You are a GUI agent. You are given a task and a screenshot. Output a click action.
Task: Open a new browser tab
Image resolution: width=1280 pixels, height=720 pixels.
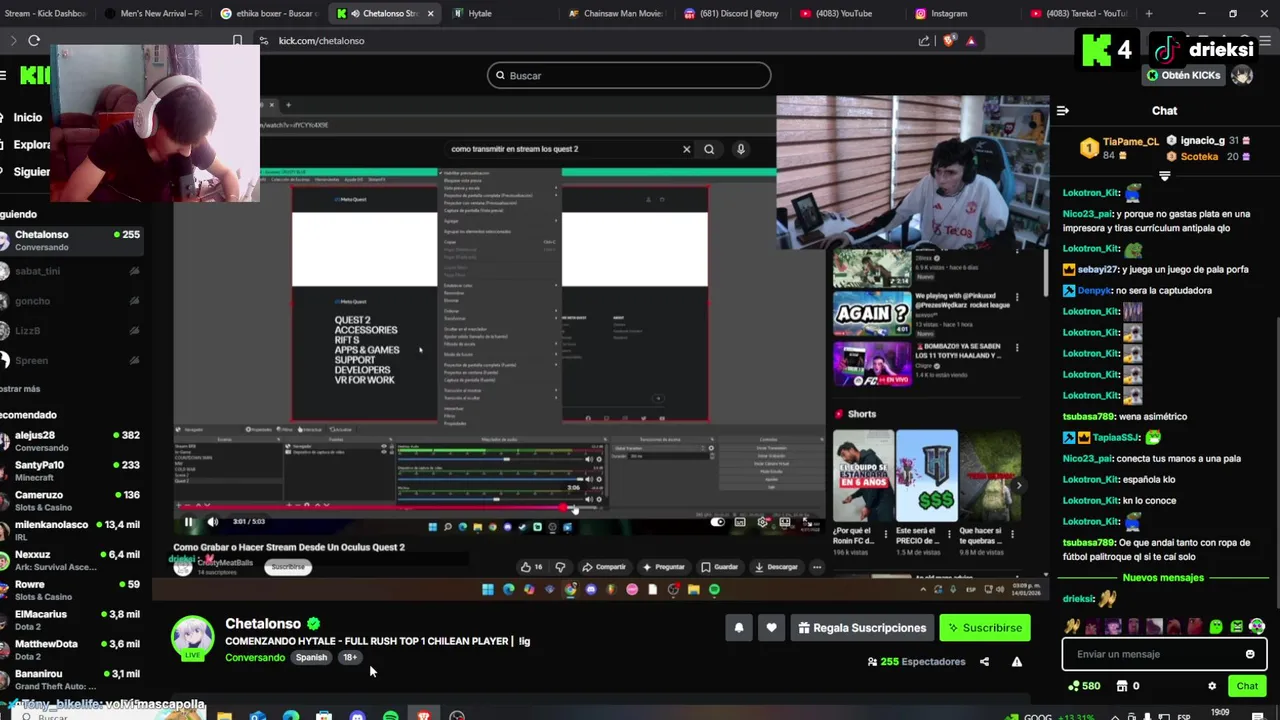coord(1148,14)
